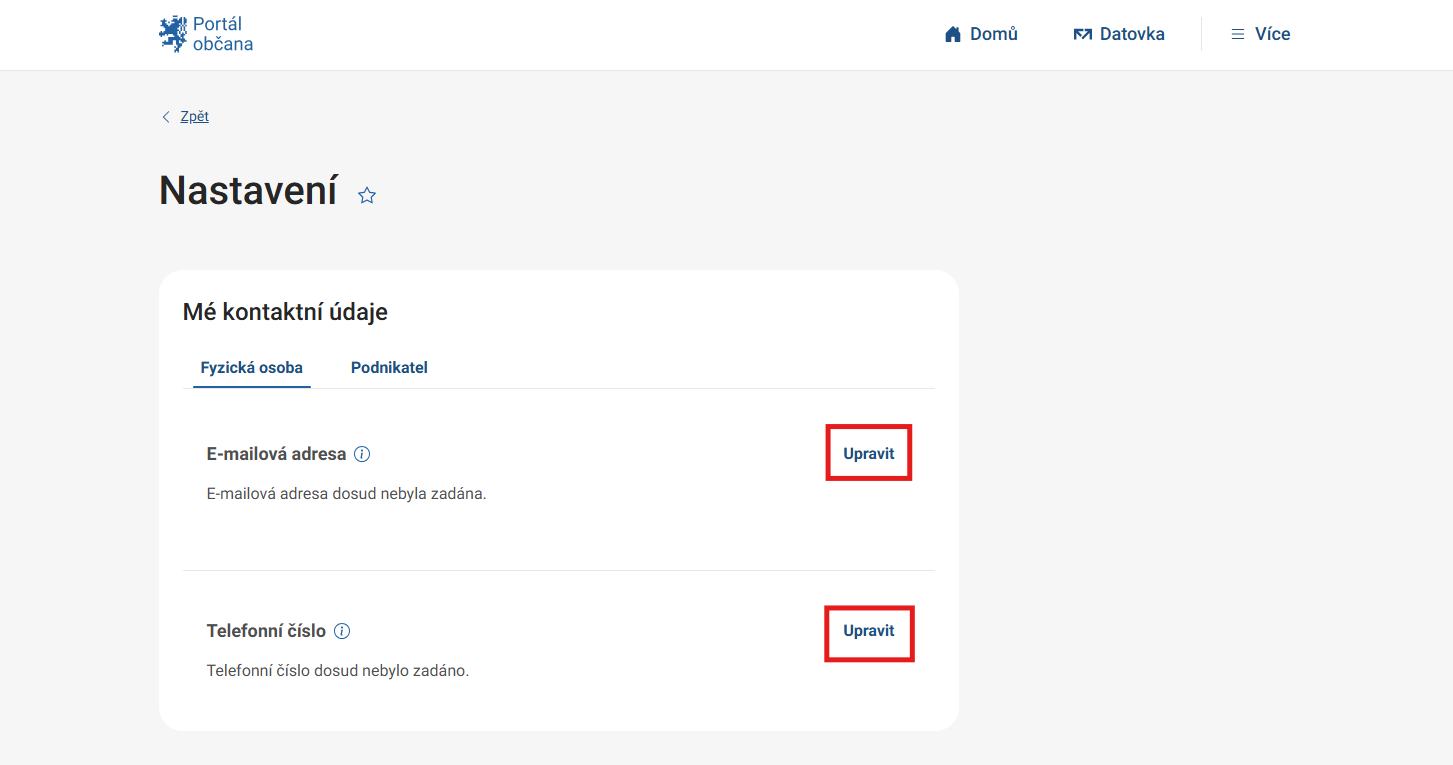Click the back chevron arrow icon
Screen dimensions: 1453x765
[166, 117]
